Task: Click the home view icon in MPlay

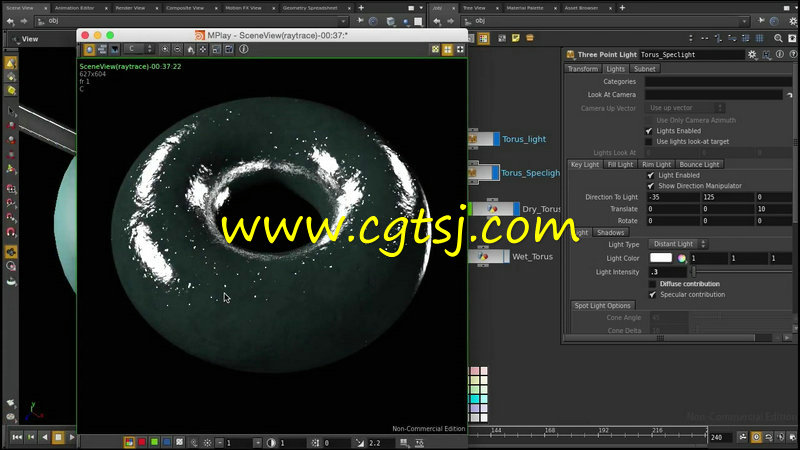Action: click(190, 49)
